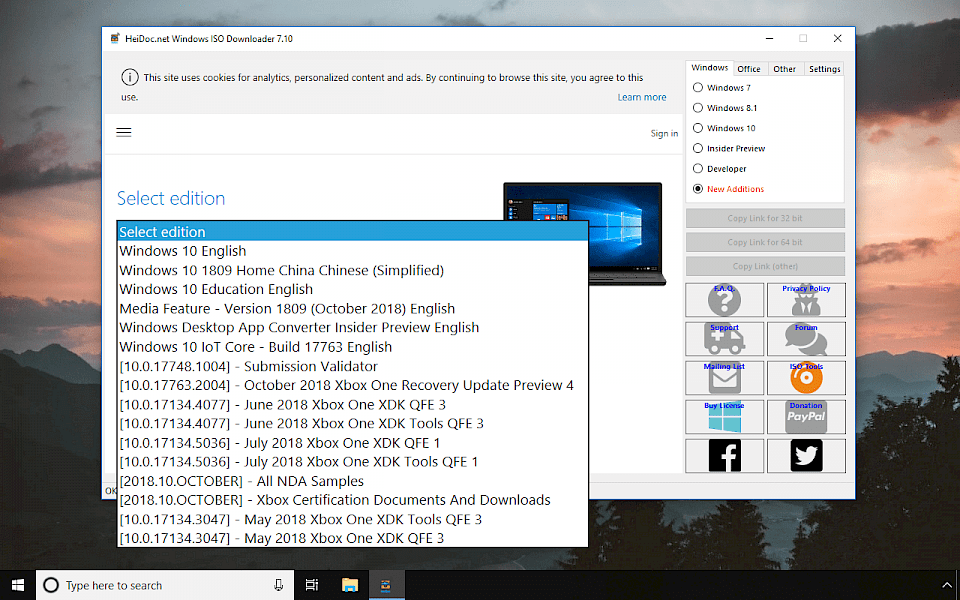Image resolution: width=960 pixels, height=600 pixels.
Task: Choose the All NDA Samples entry
Action: [353, 481]
